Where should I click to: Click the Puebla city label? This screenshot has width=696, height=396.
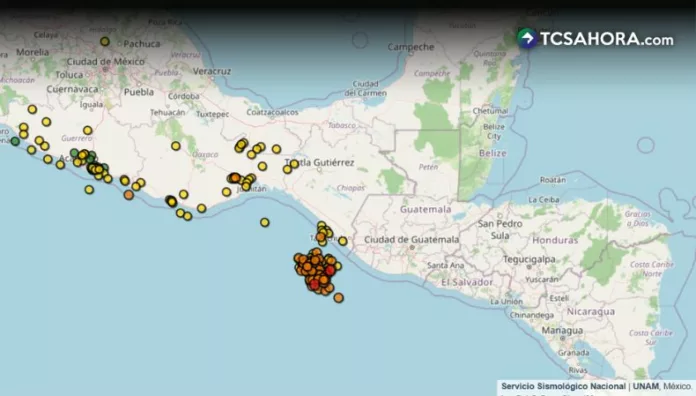(x=139, y=92)
